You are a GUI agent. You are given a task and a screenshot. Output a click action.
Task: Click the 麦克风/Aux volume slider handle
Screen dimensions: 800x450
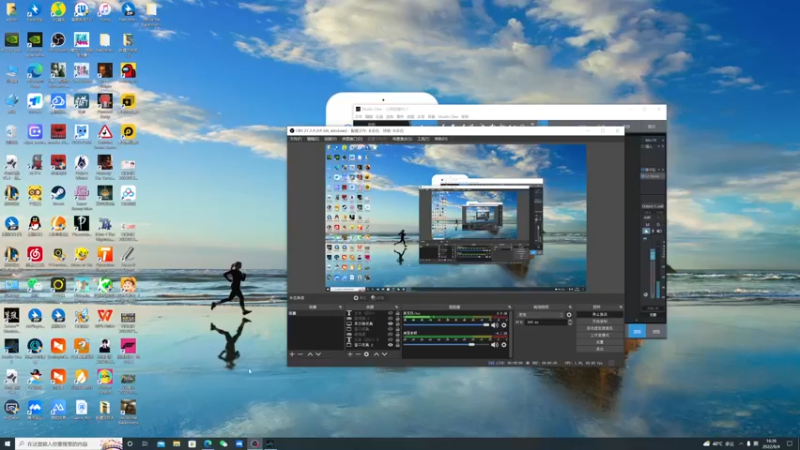point(486,325)
